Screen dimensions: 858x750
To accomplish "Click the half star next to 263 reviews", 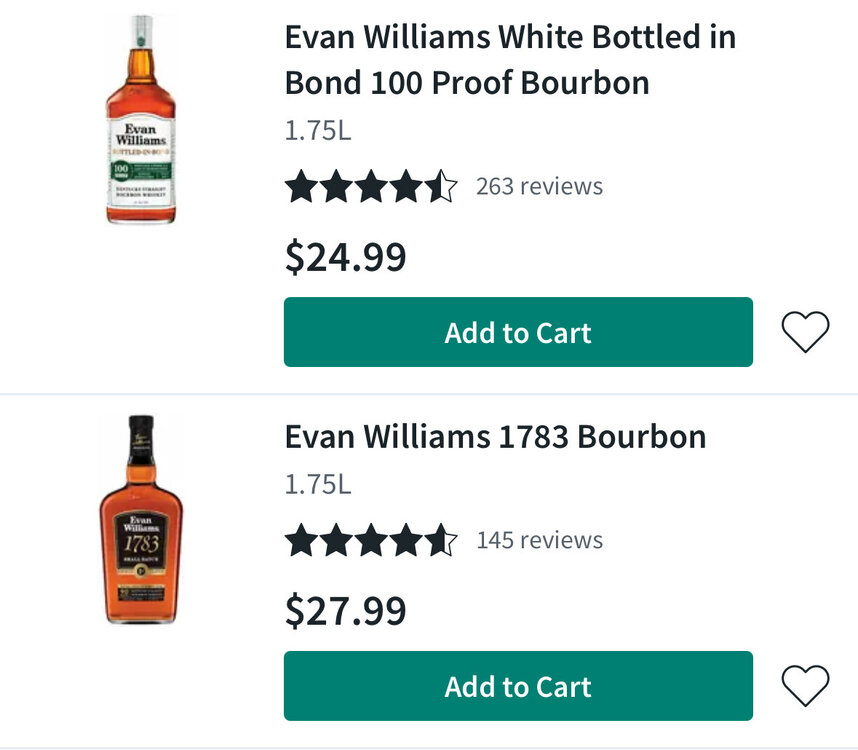I will pos(441,187).
